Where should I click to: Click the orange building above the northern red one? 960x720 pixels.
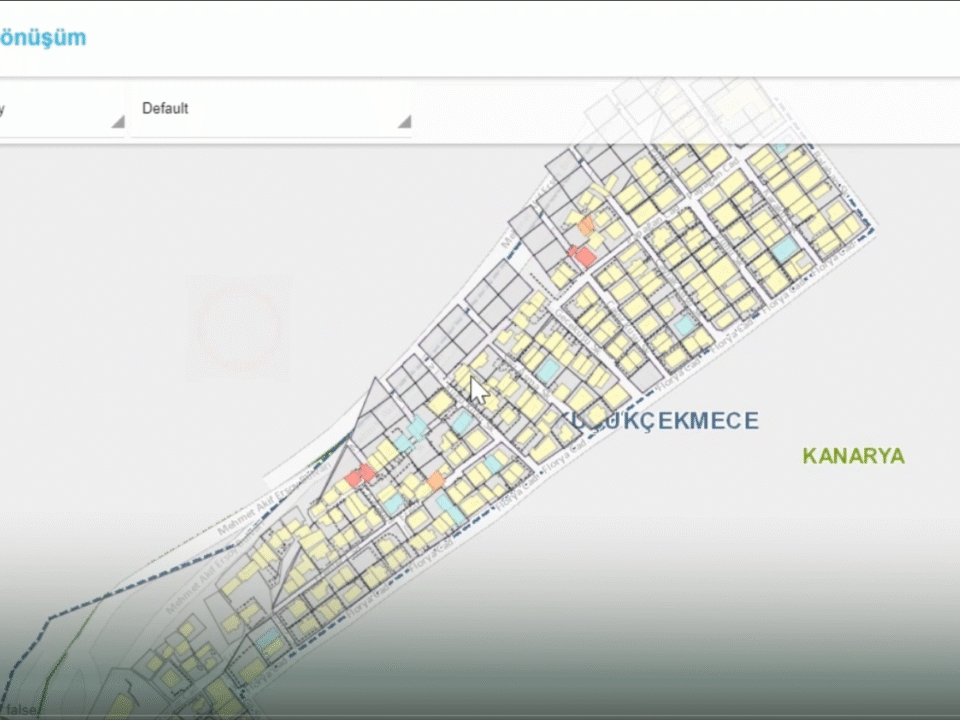coord(586,226)
